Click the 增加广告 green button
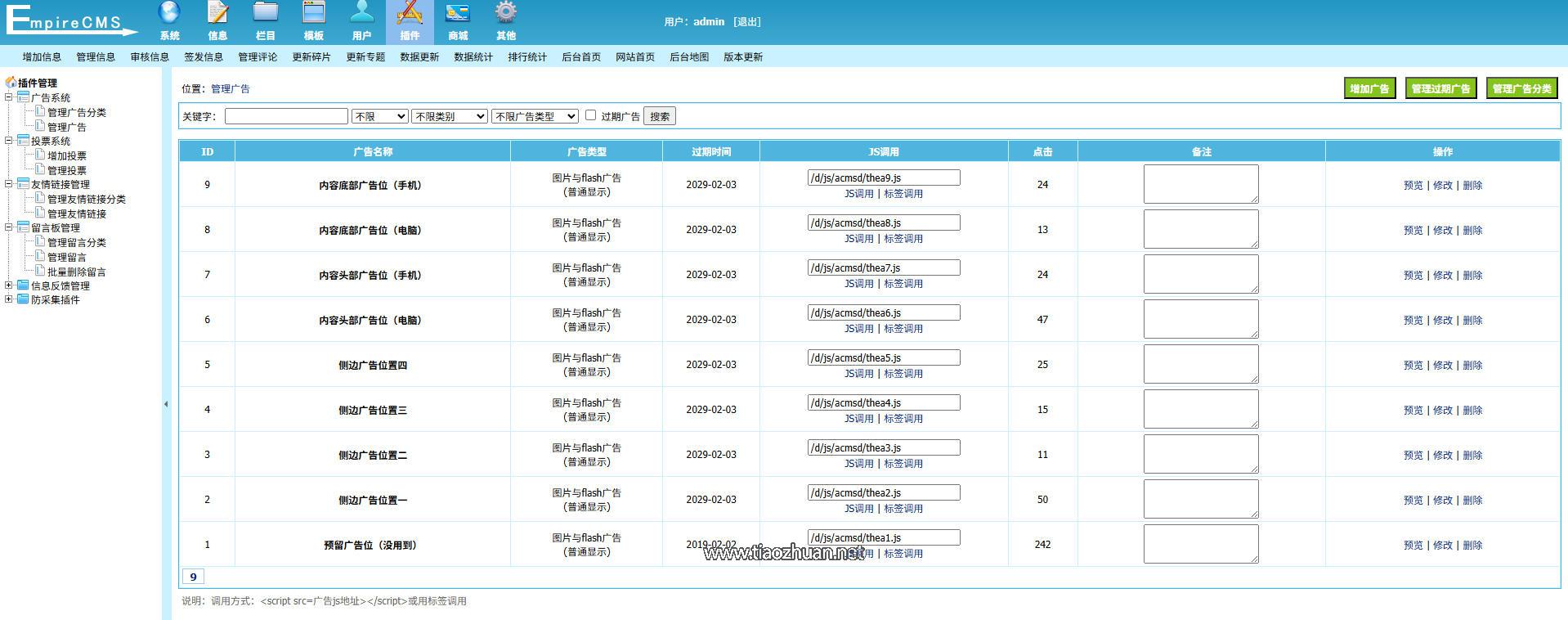Image resolution: width=1568 pixels, height=620 pixels. [x=1369, y=88]
